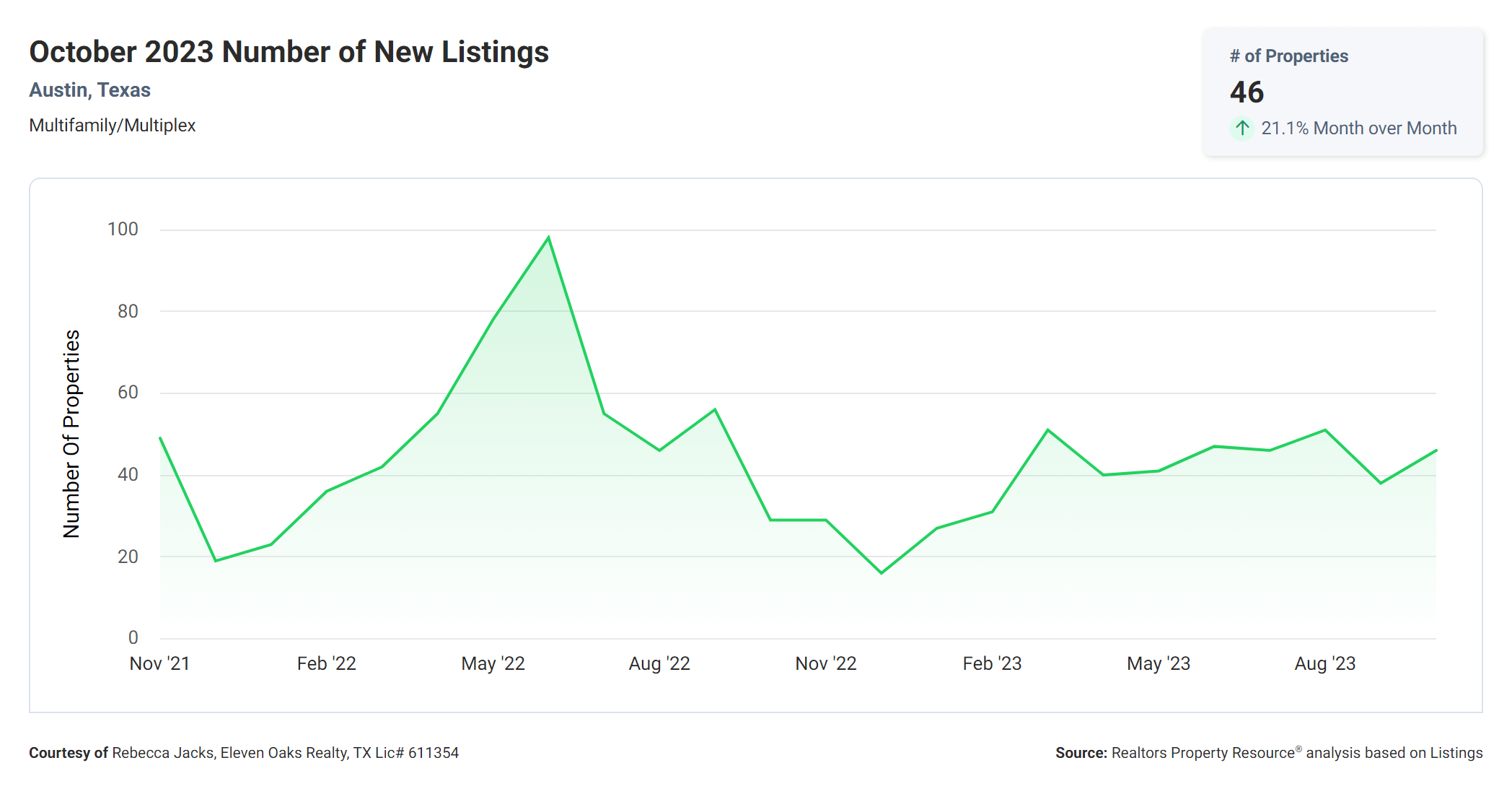Click the 'Nov '22' x-axis label

click(x=825, y=663)
